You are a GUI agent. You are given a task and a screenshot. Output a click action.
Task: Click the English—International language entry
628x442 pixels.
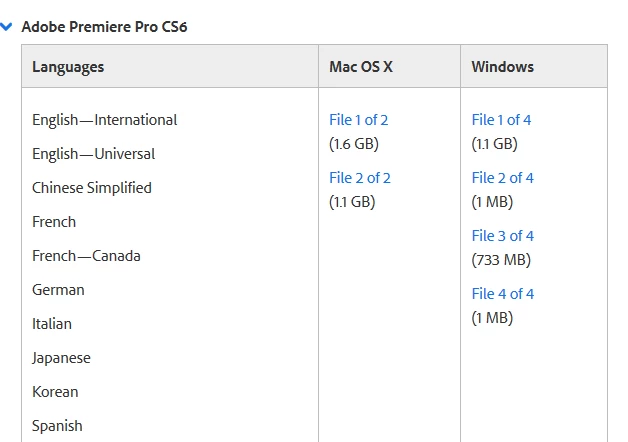[x=105, y=120]
